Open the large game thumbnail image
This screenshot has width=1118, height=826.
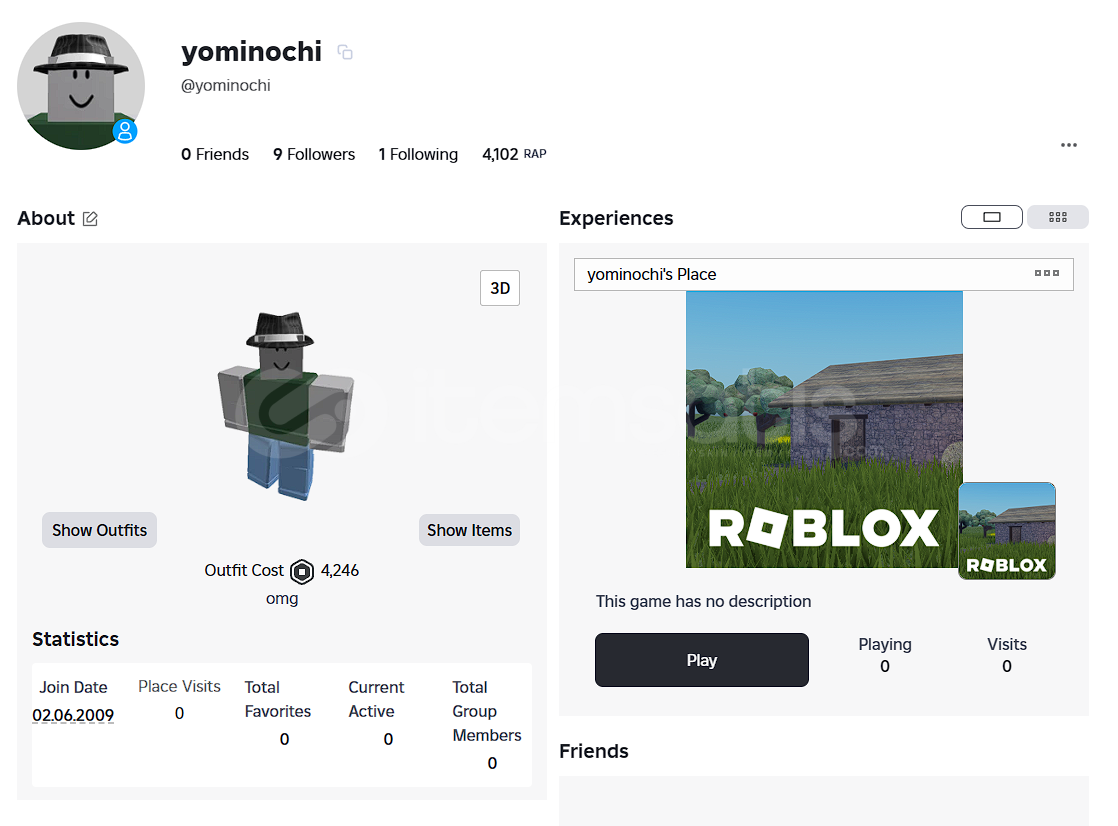(824, 430)
